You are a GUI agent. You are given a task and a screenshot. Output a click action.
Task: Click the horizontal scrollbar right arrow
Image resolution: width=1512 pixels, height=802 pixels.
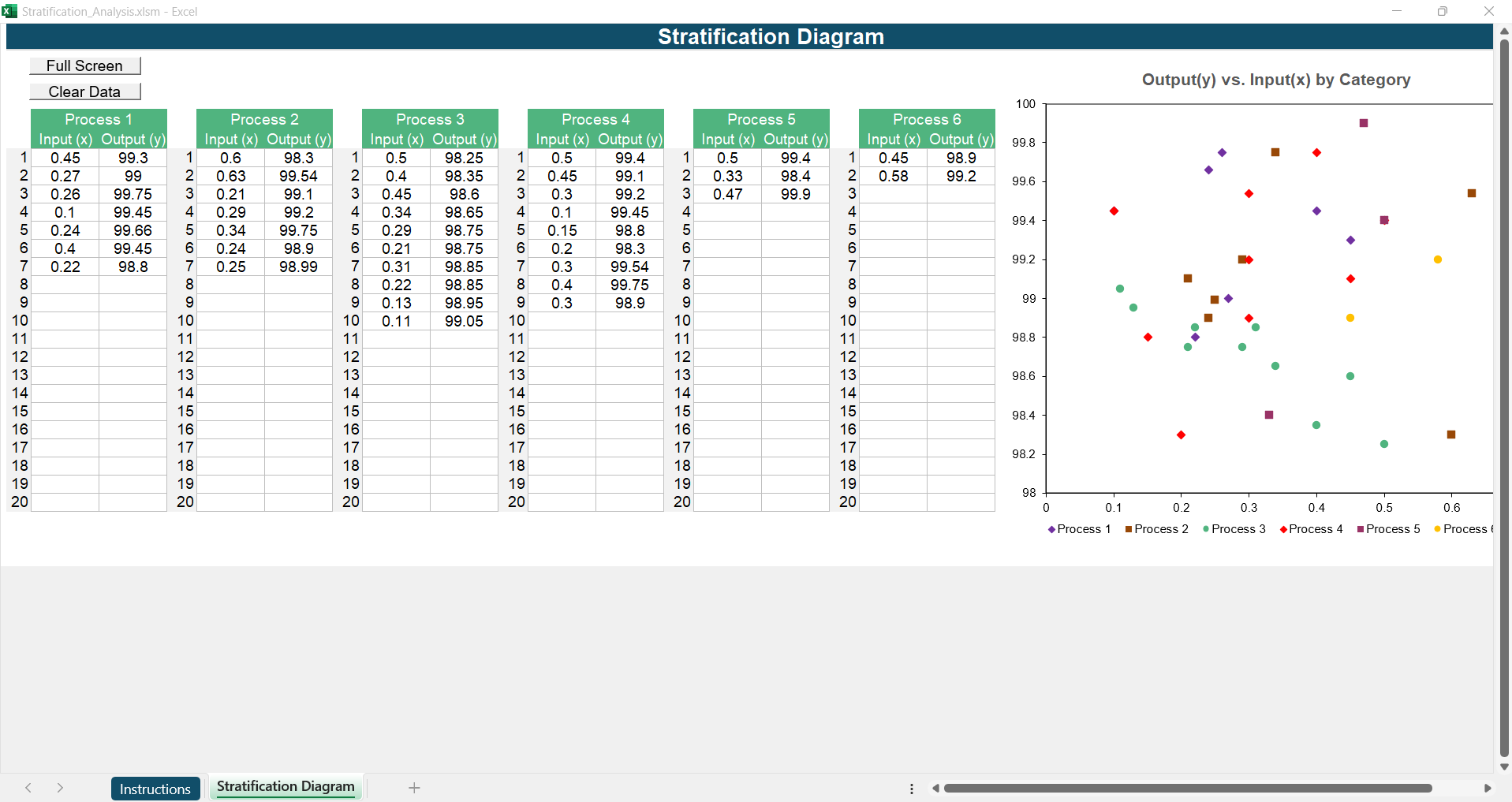point(1488,789)
